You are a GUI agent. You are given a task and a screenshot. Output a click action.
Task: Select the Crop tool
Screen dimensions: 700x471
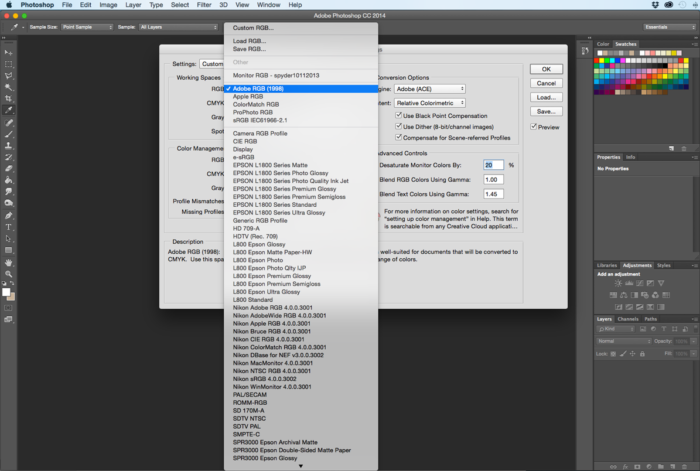[x=8, y=99]
